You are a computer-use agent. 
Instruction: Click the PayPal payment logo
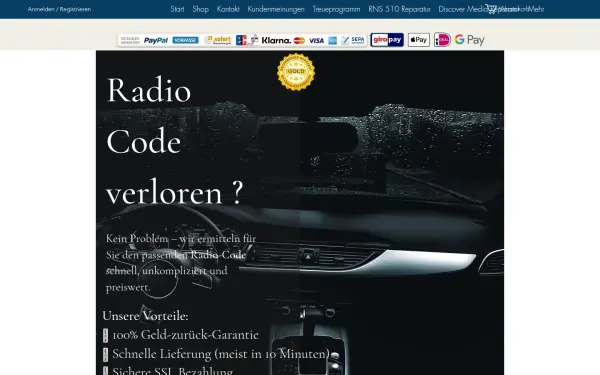coord(156,40)
